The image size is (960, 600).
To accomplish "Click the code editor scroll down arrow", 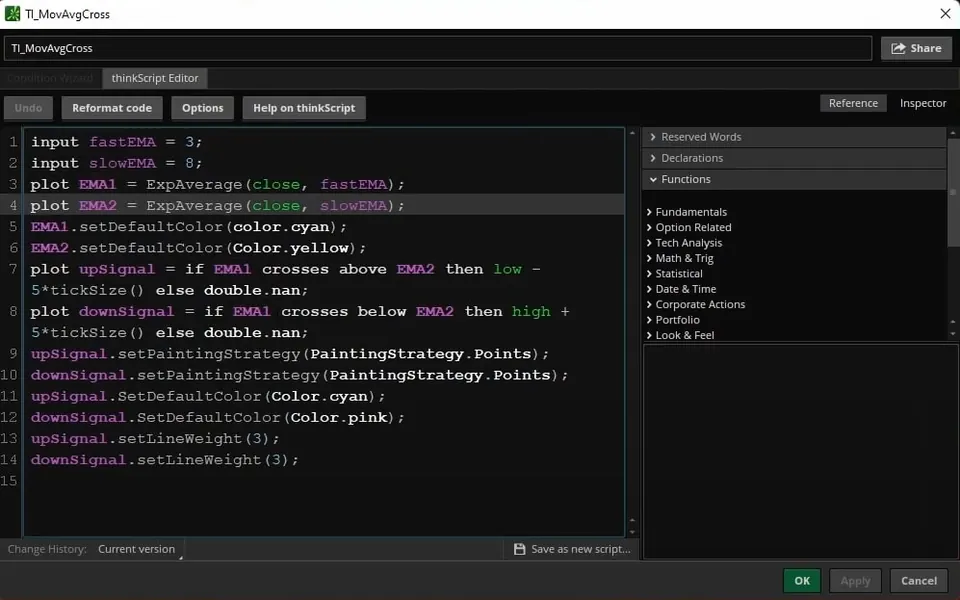I will (632, 531).
